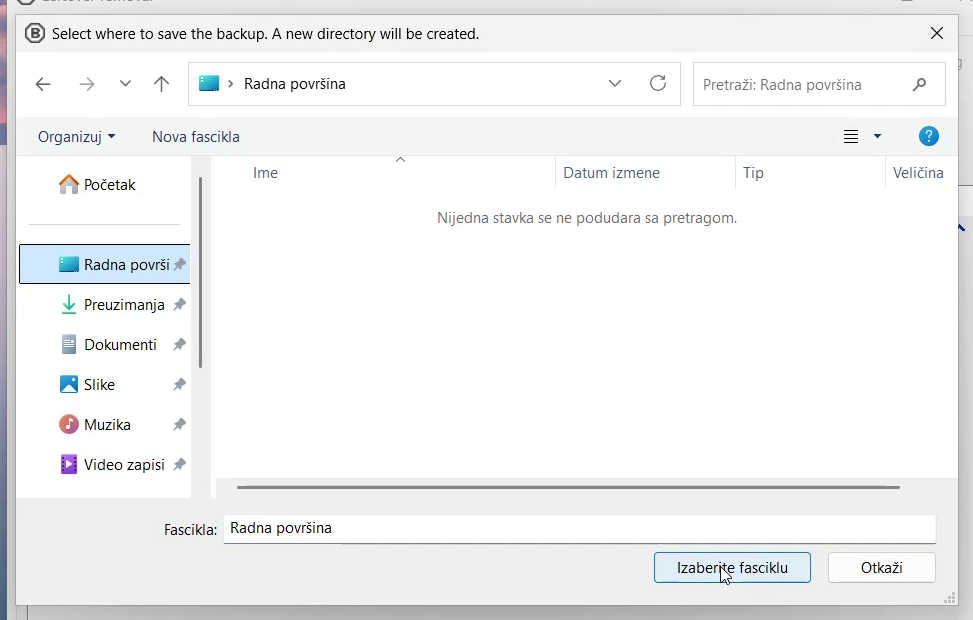Open the view options dropdown arrow

tap(877, 137)
